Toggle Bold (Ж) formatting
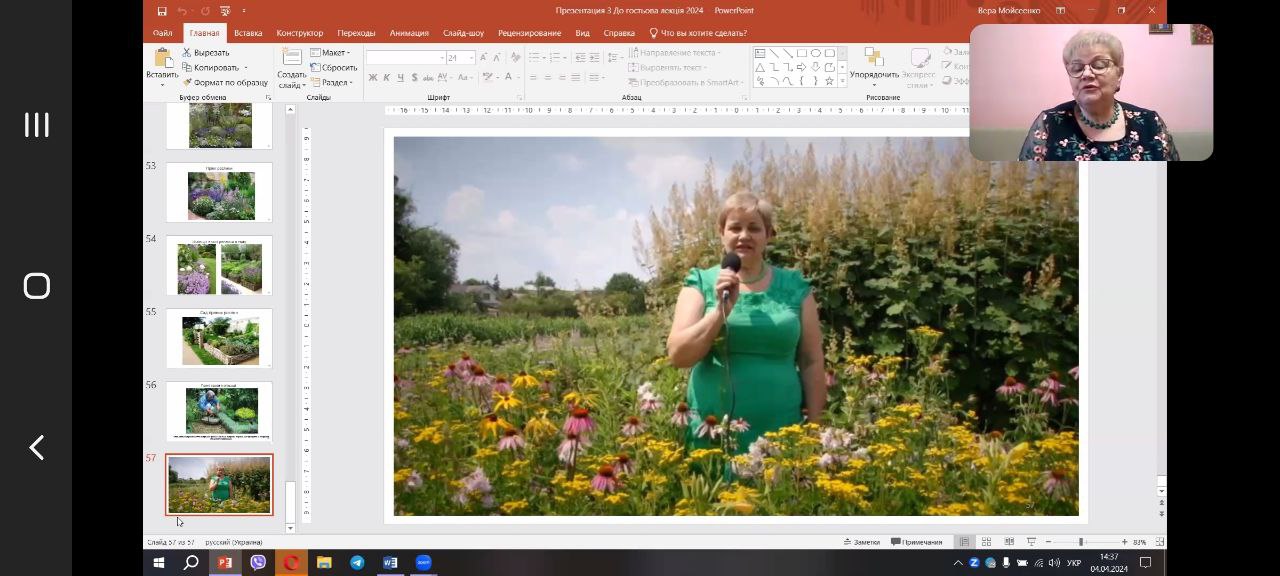This screenshot has height=576, width=1280. pos(373,77)
